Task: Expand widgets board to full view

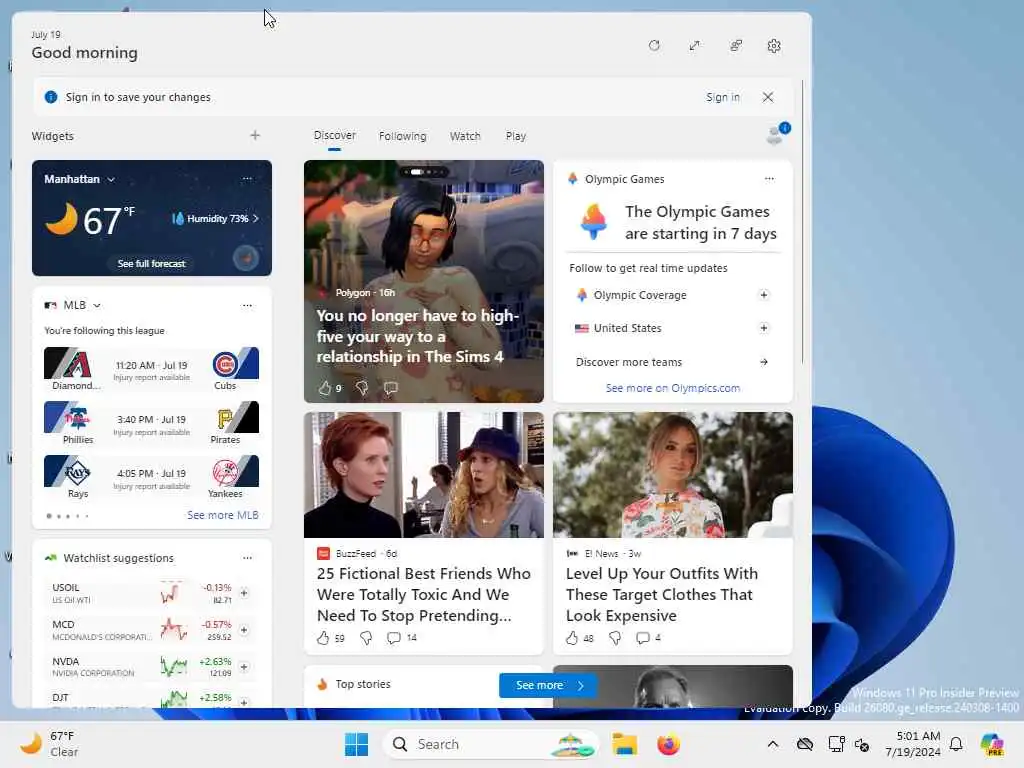Action: pyautogui.click(x=694, y=46)
